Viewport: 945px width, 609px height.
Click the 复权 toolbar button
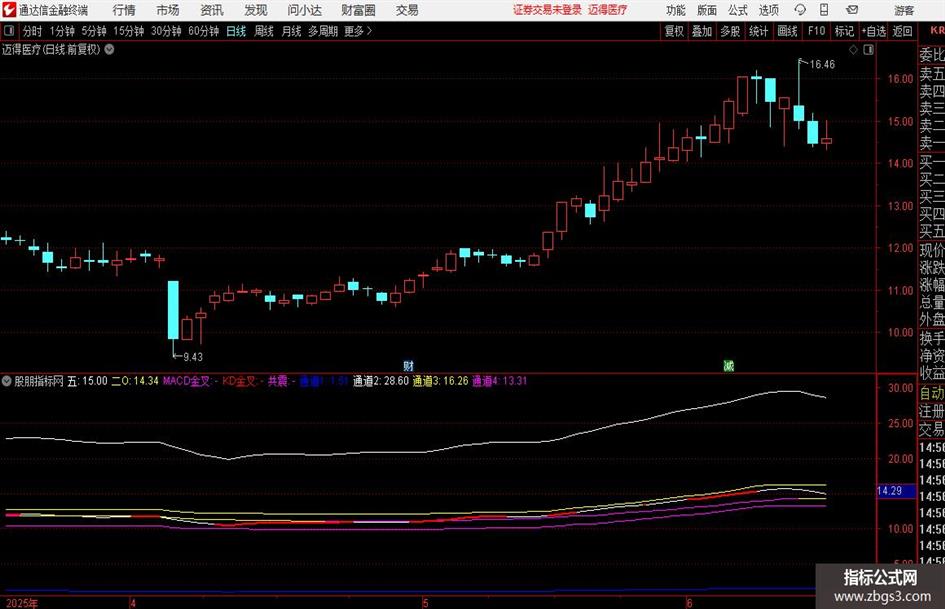point(674,31)
